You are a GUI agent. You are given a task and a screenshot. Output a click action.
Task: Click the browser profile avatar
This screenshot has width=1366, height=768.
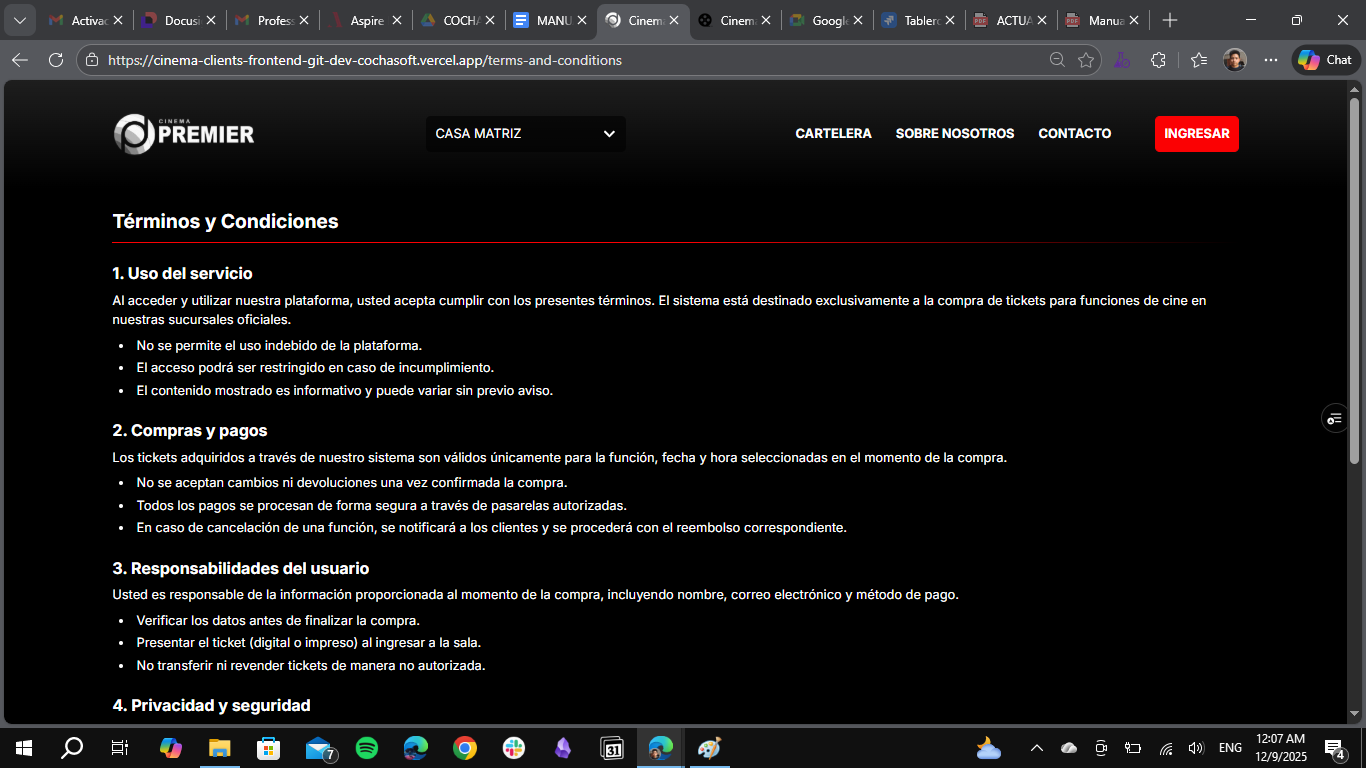[1234, 59]
